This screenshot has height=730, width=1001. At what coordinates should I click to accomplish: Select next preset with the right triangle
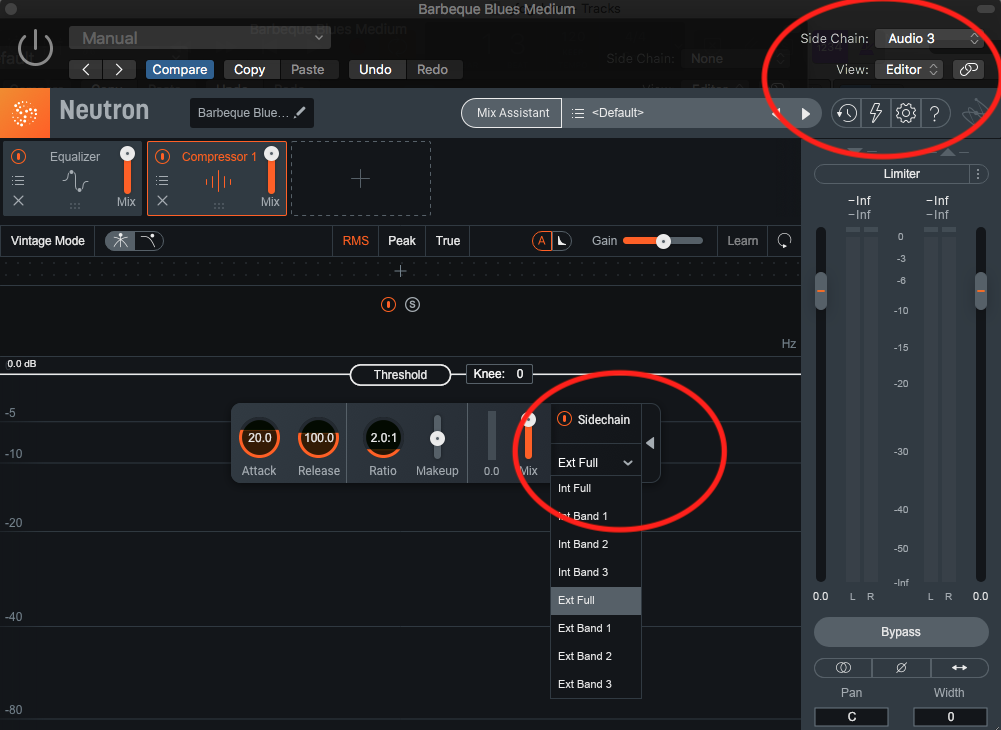[x=805, y=114]
